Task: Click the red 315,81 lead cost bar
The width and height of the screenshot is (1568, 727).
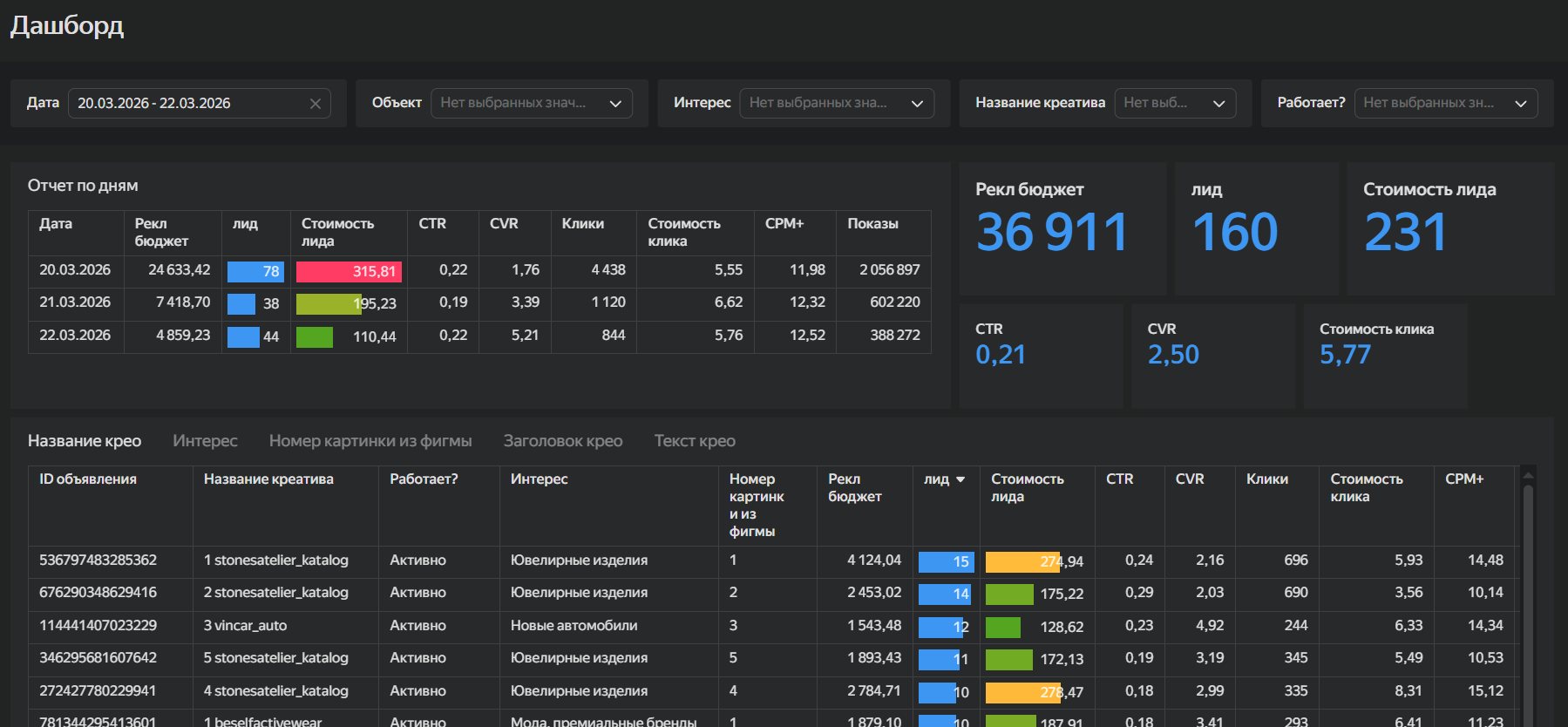Action: coord(348,272)
